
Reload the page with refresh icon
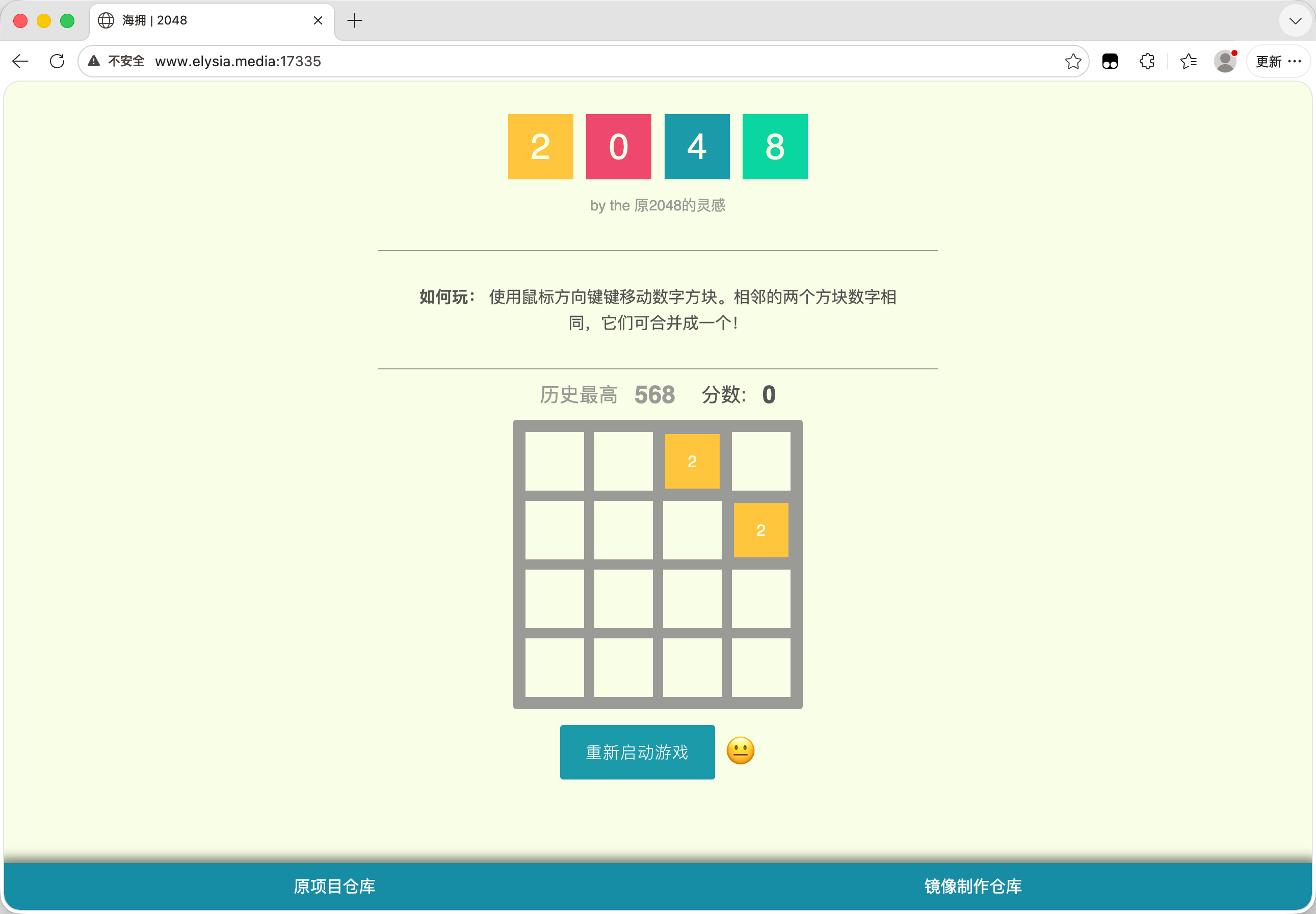(x=57, y=61)
